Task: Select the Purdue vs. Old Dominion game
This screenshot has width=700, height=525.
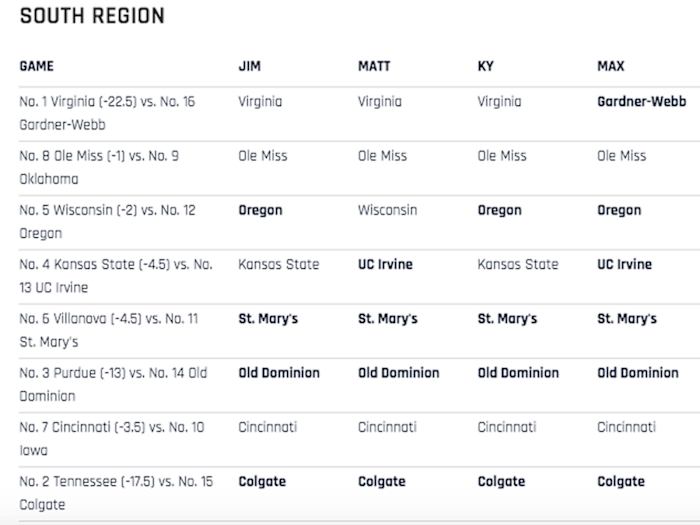Action: 113,384
